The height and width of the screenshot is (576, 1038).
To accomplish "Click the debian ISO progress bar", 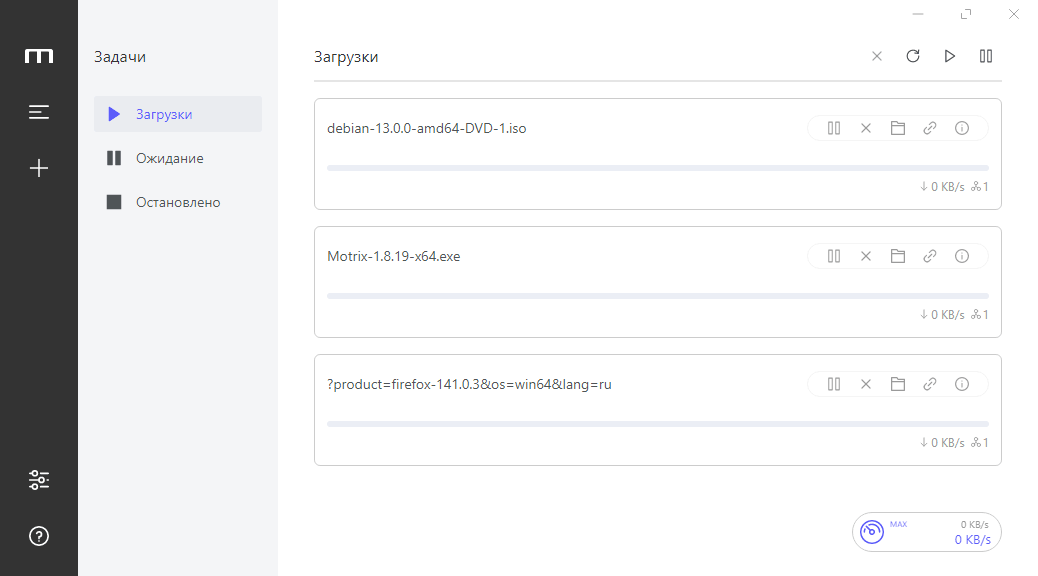I will (658, 168).
